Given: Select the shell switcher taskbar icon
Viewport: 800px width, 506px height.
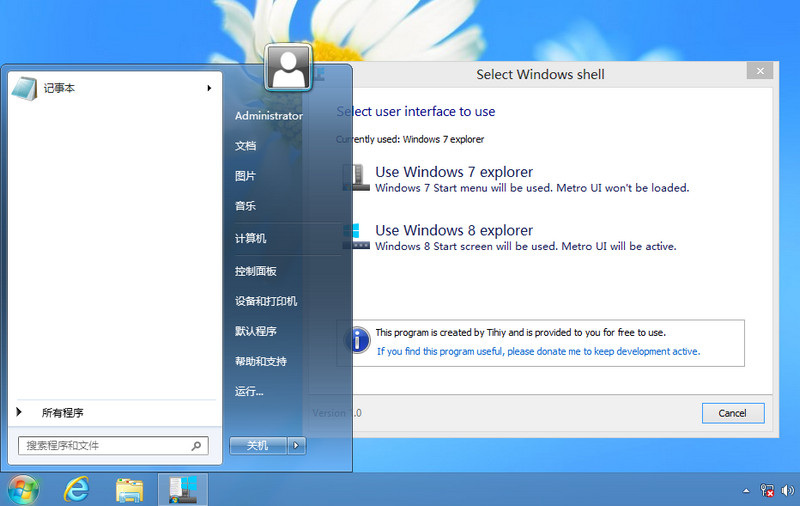Looking at the screenshot, I should click(x=183, y=490).
